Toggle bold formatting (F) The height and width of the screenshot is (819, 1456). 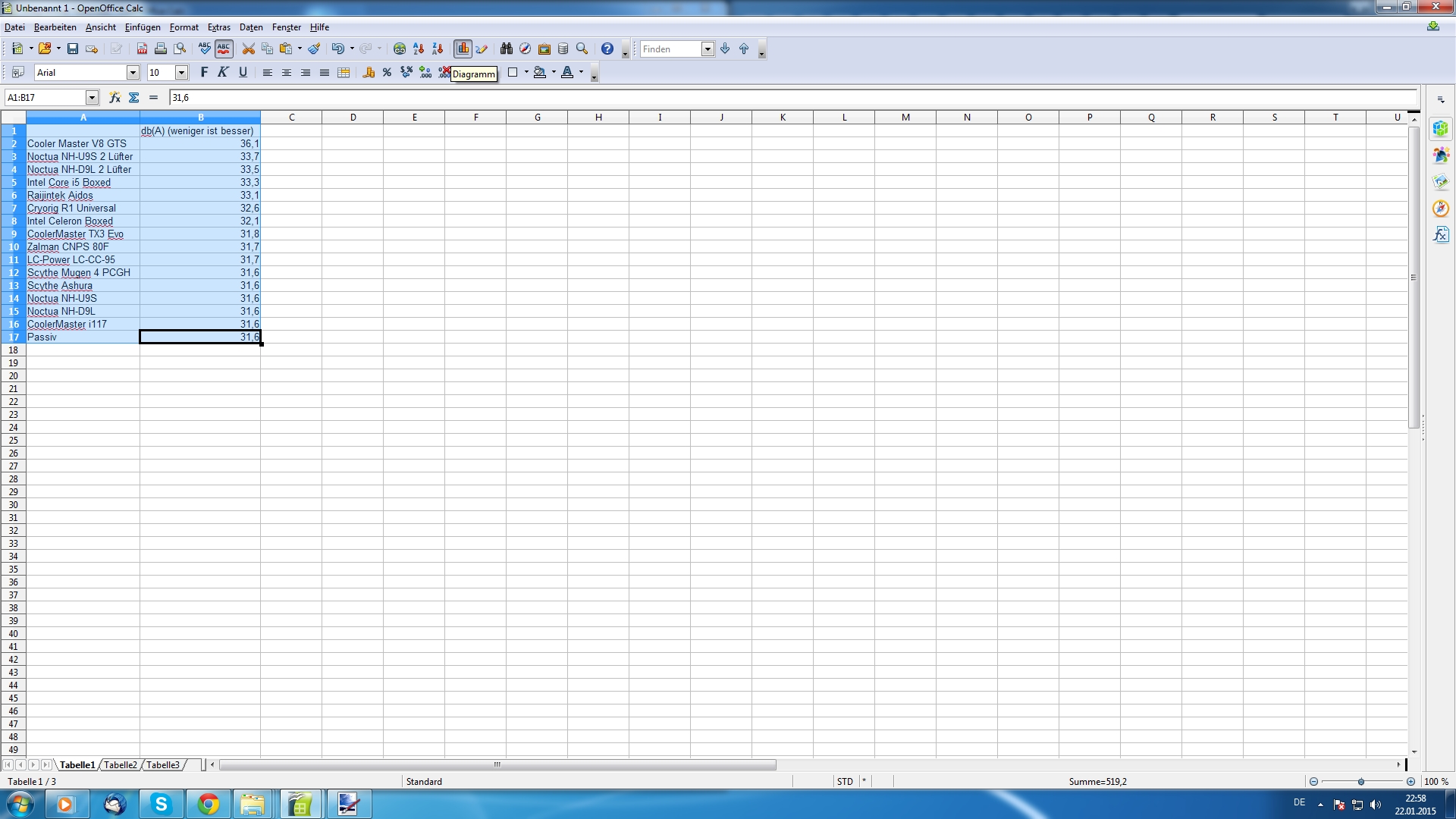pos(204,72)
